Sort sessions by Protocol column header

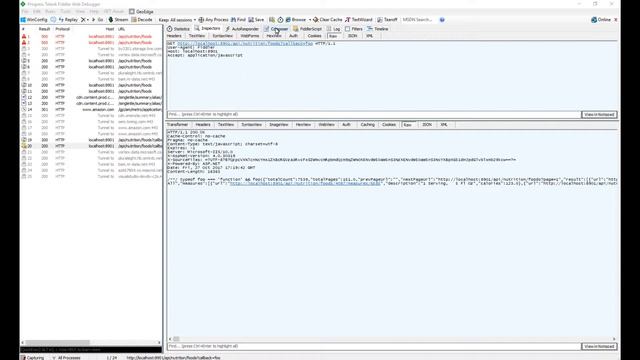pos(62,29)
